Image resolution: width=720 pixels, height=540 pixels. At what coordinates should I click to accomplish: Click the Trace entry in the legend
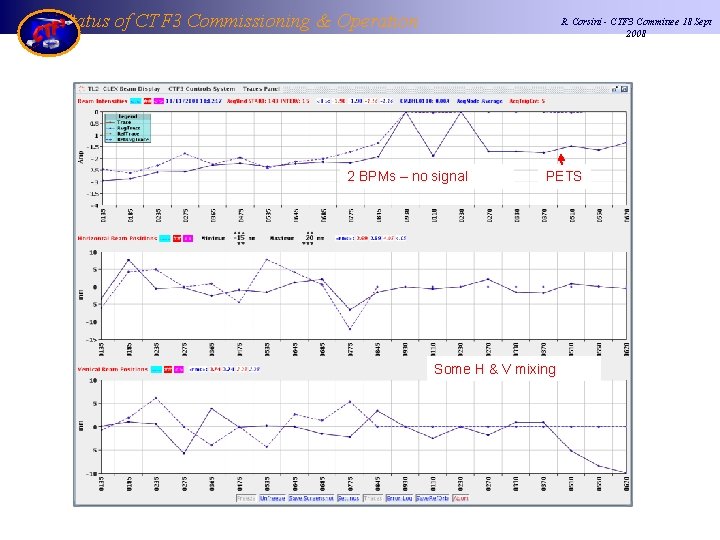point(124,122)
